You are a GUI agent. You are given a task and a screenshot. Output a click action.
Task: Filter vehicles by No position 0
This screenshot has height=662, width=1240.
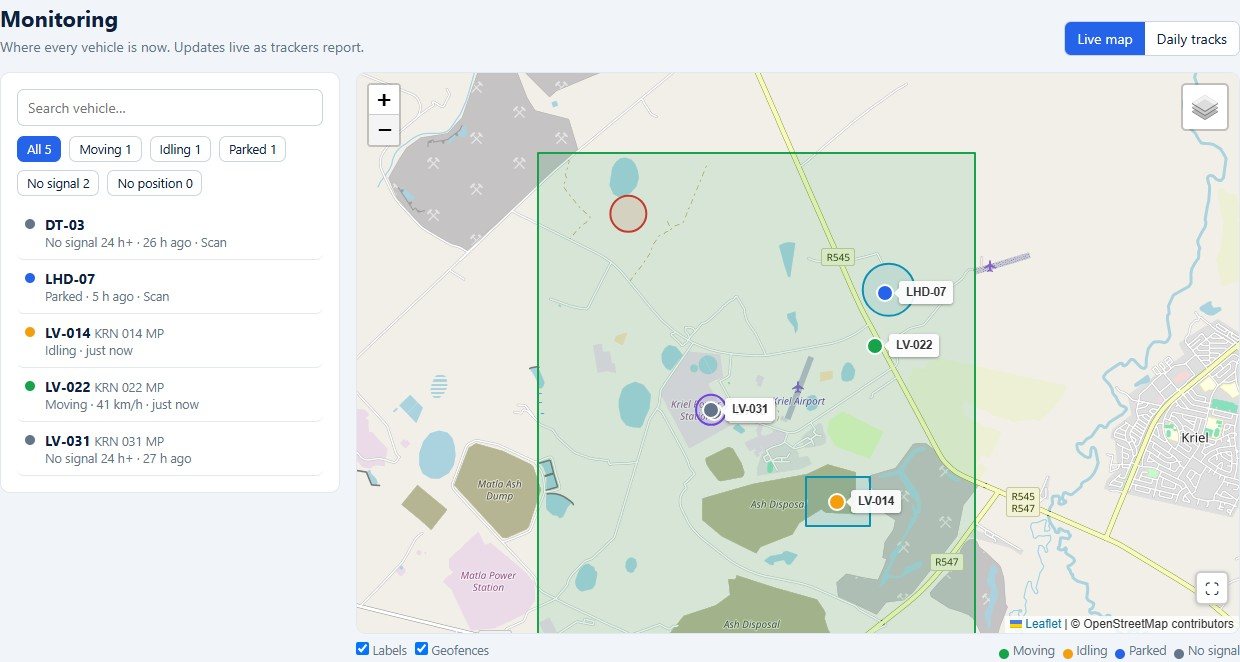pyautogui.click(x=155, y=184)
